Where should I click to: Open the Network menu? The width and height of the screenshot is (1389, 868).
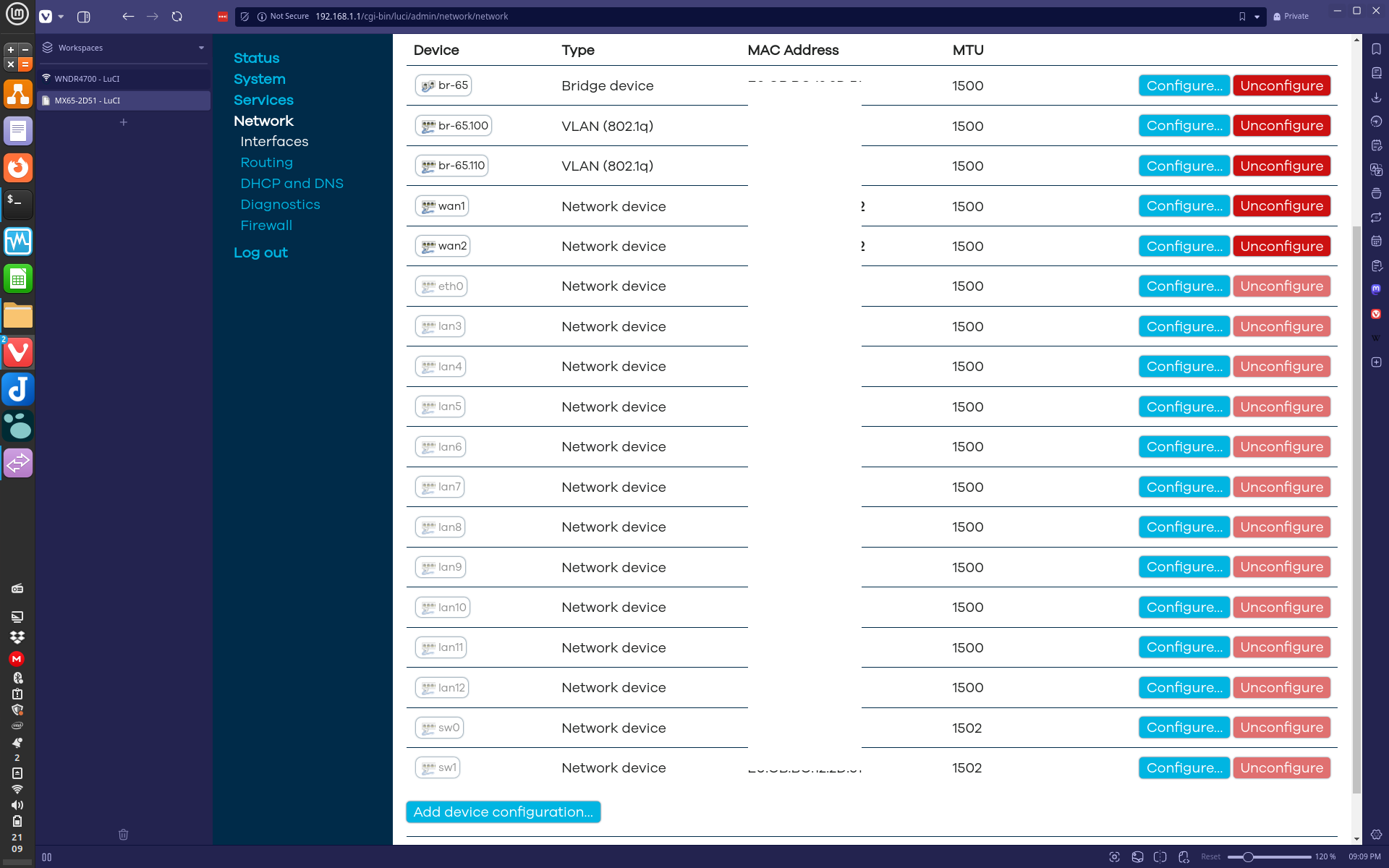[263, 121]
